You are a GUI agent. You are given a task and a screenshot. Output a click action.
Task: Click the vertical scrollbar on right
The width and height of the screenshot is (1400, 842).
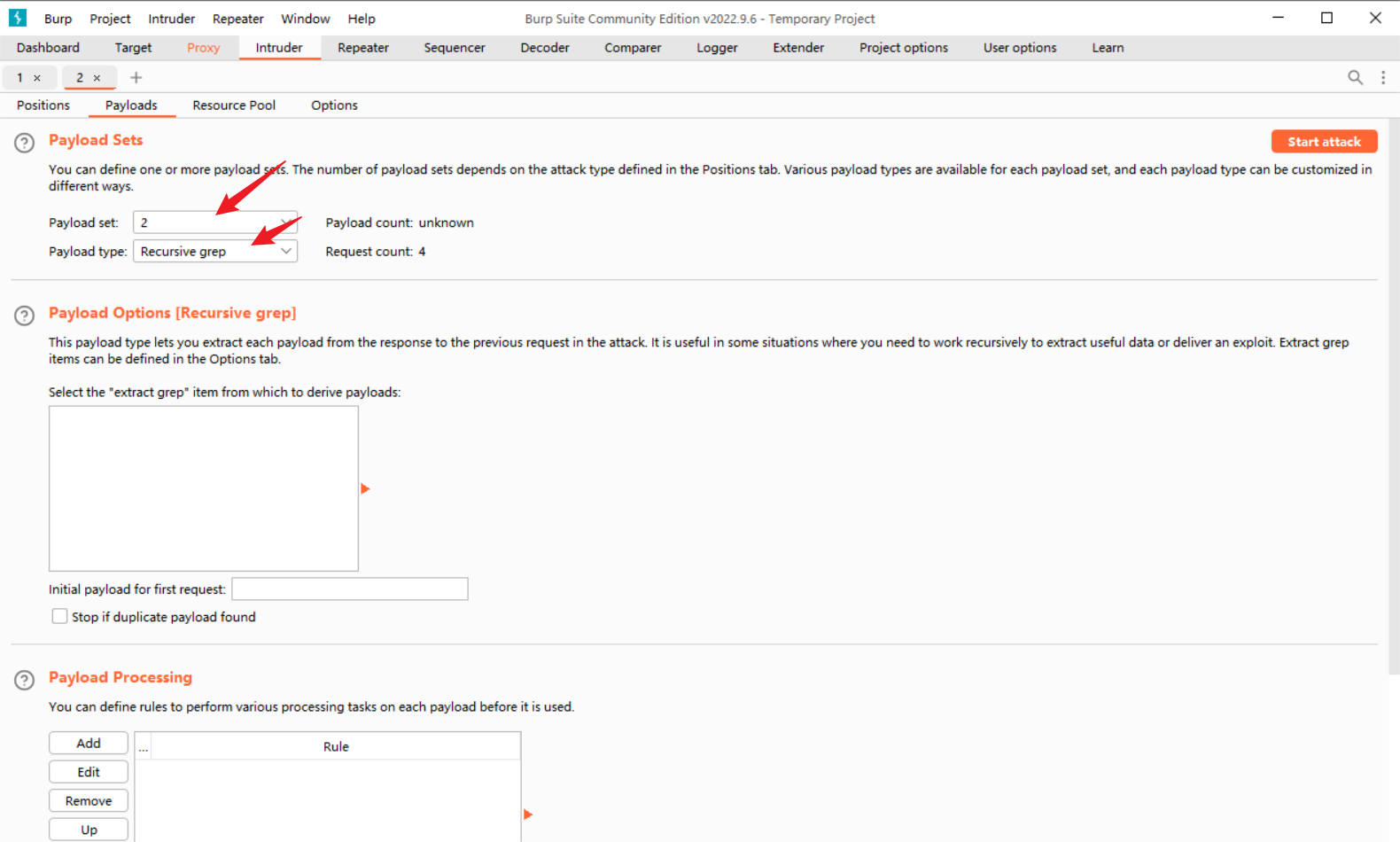coord(1393,399)
